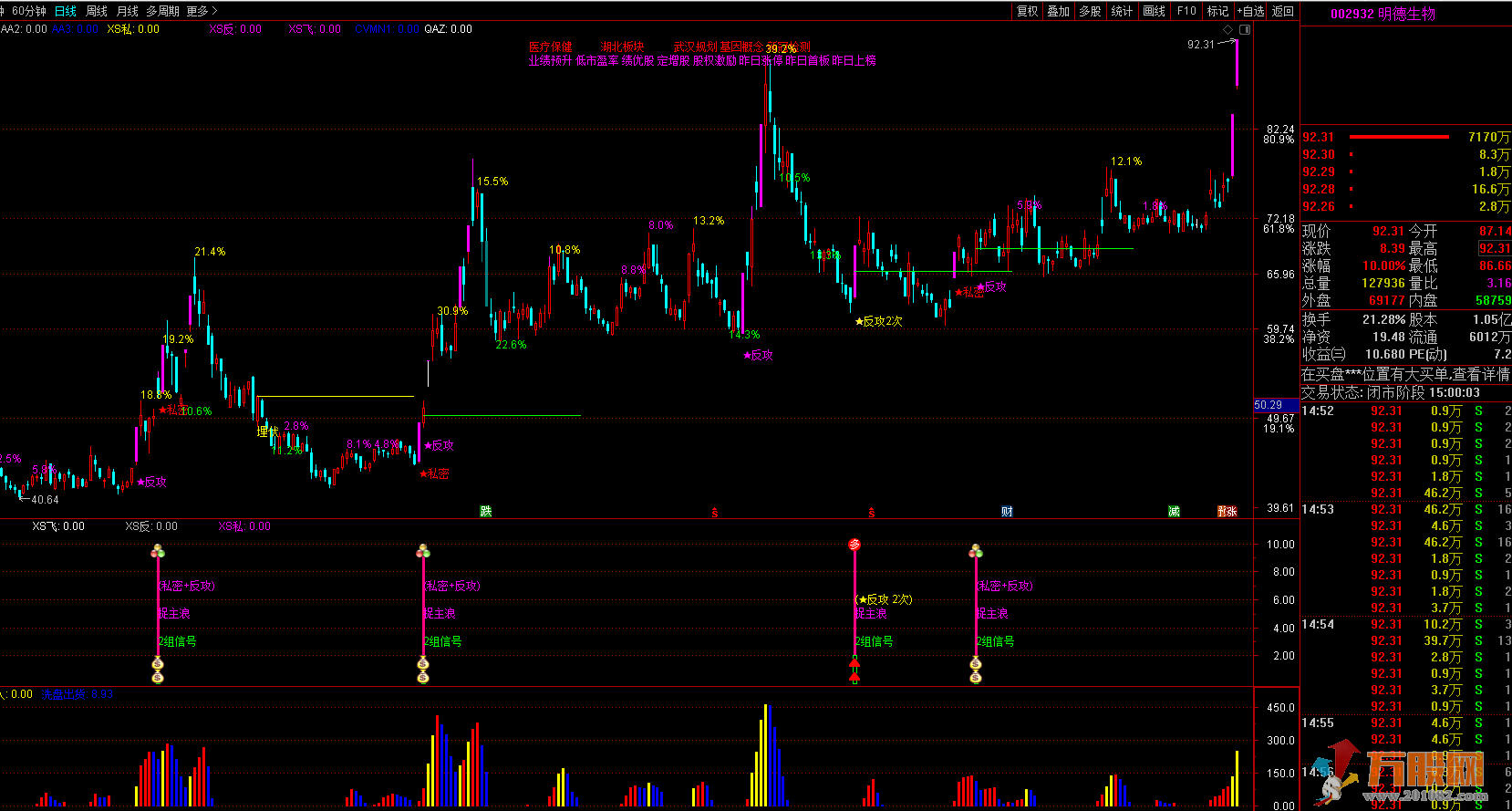Open the 统计 statistics tool
1512x811 pixels.
click(x=1123, y=11)
